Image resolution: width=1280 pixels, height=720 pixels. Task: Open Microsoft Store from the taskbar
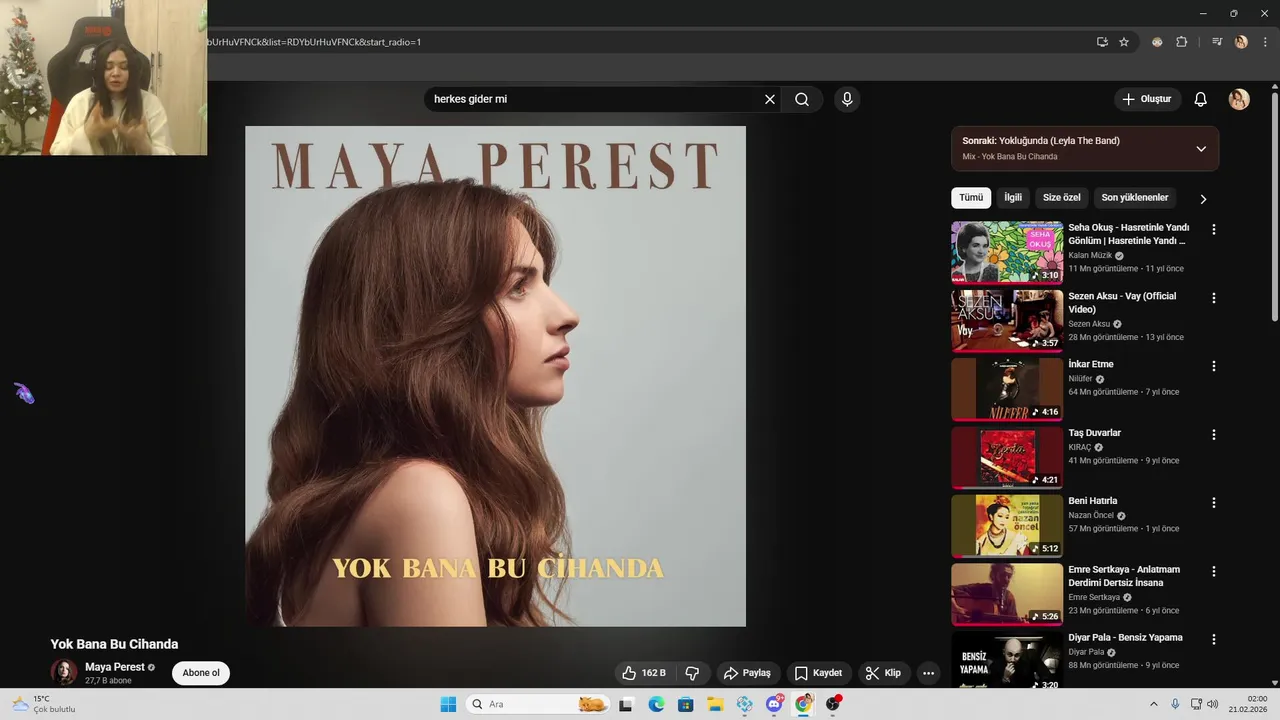coord(685,704)
